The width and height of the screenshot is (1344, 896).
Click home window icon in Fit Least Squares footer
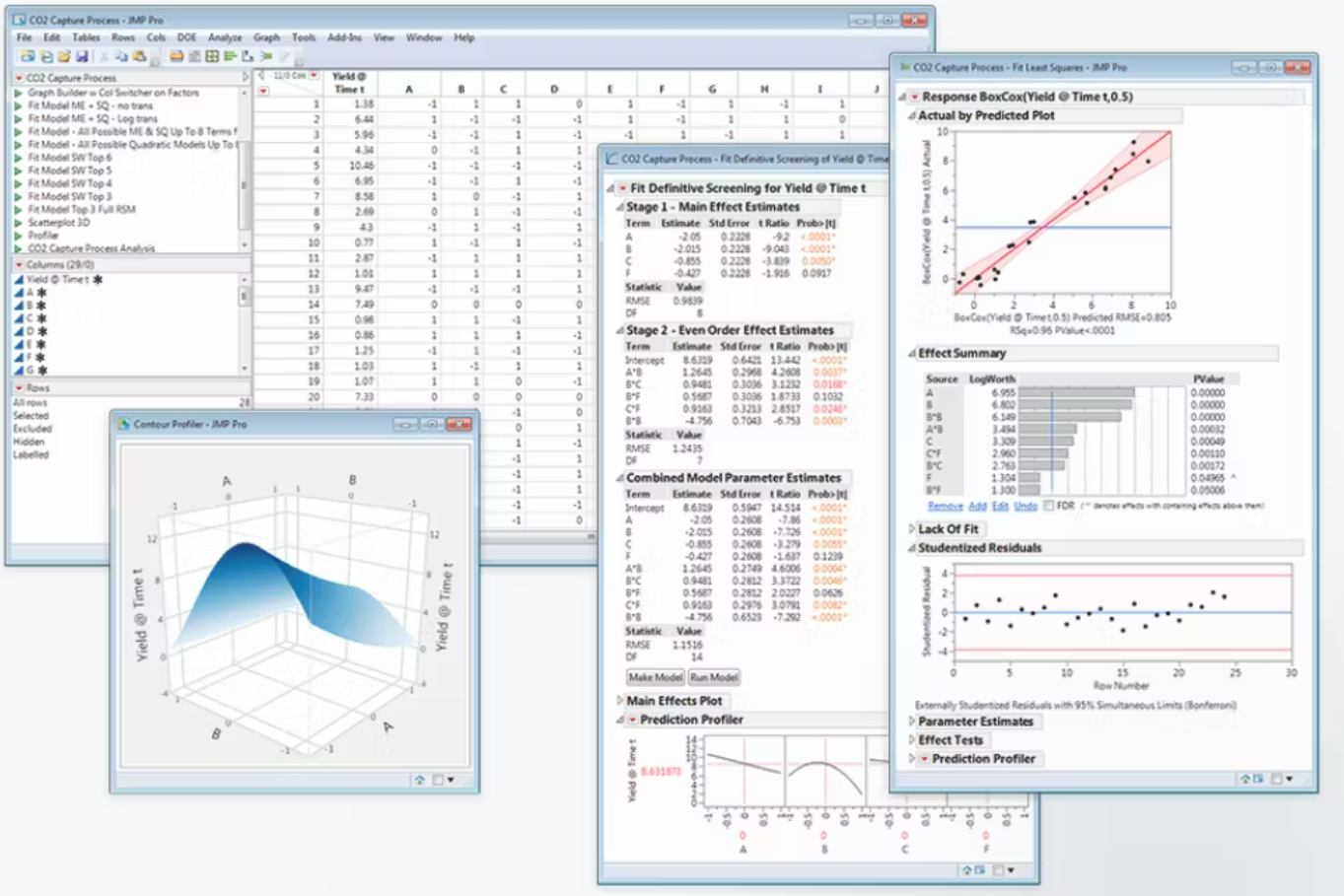(x=1247, y=779)
